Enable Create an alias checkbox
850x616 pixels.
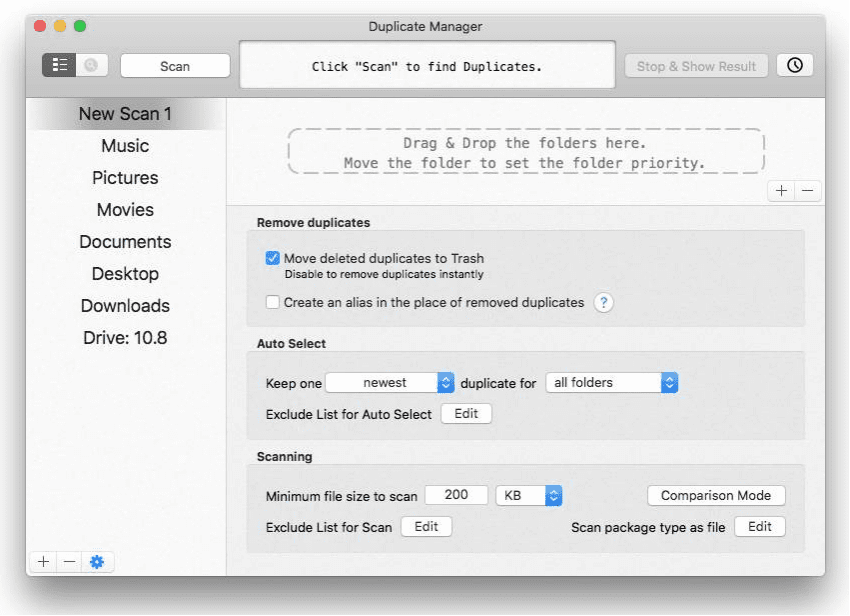[273, 302]
